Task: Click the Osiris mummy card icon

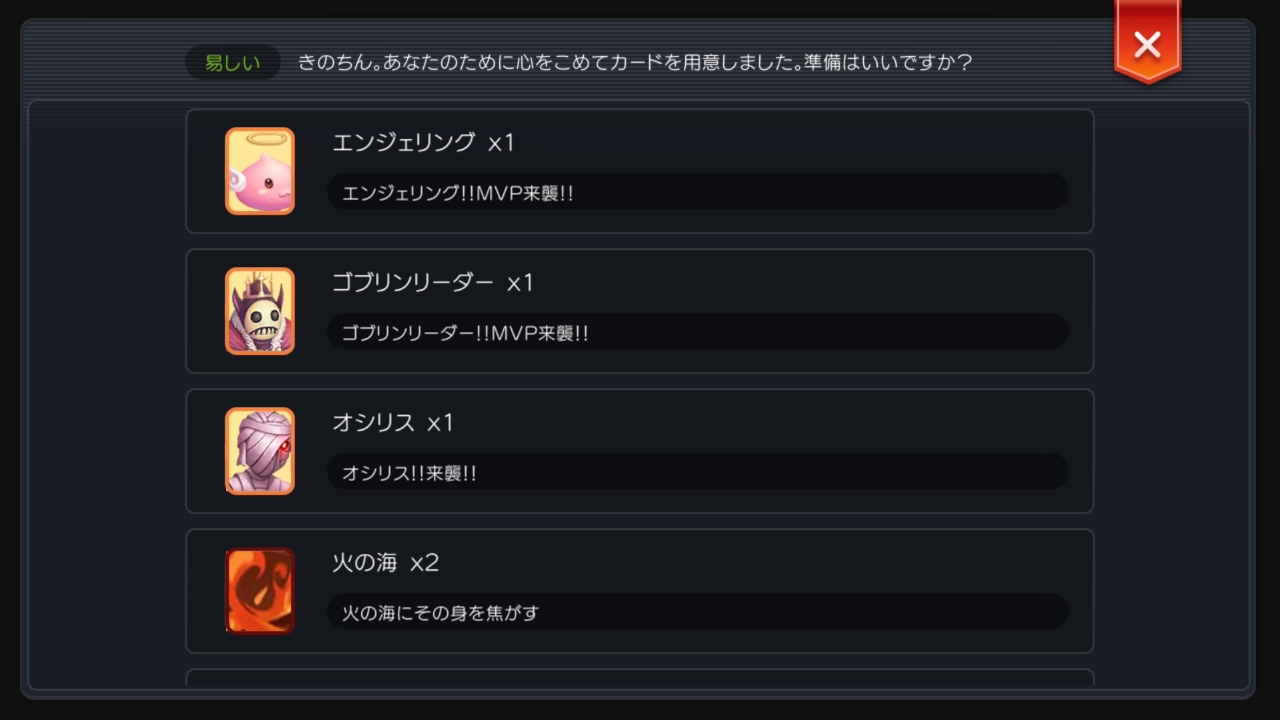Action: coord(259,451)
